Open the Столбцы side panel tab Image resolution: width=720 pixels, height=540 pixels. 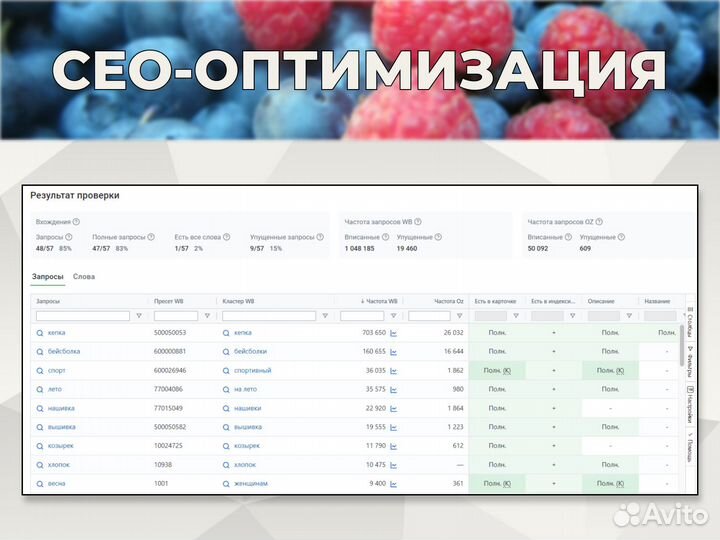(690, 322)
